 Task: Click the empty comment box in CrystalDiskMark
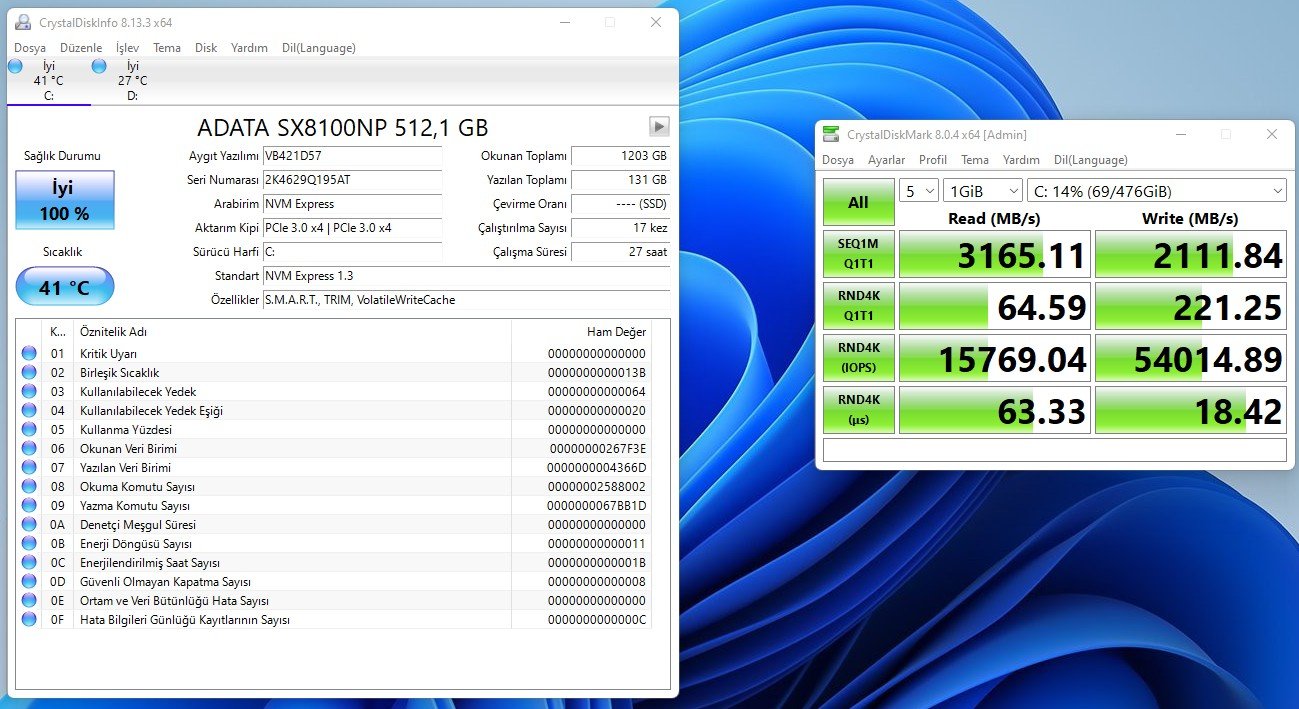(x=1054, y=450)
